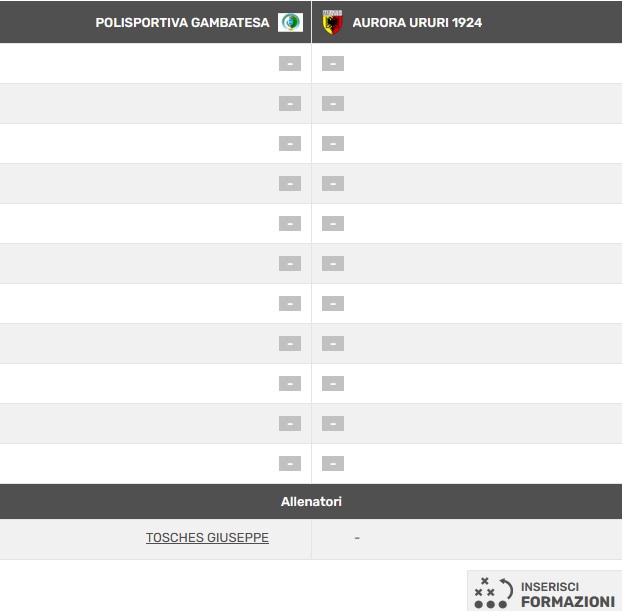Click the POLISPORTIVA GAMBATESA team name
The height and width of the screenshot is (611, 622).
pos(182,23)
